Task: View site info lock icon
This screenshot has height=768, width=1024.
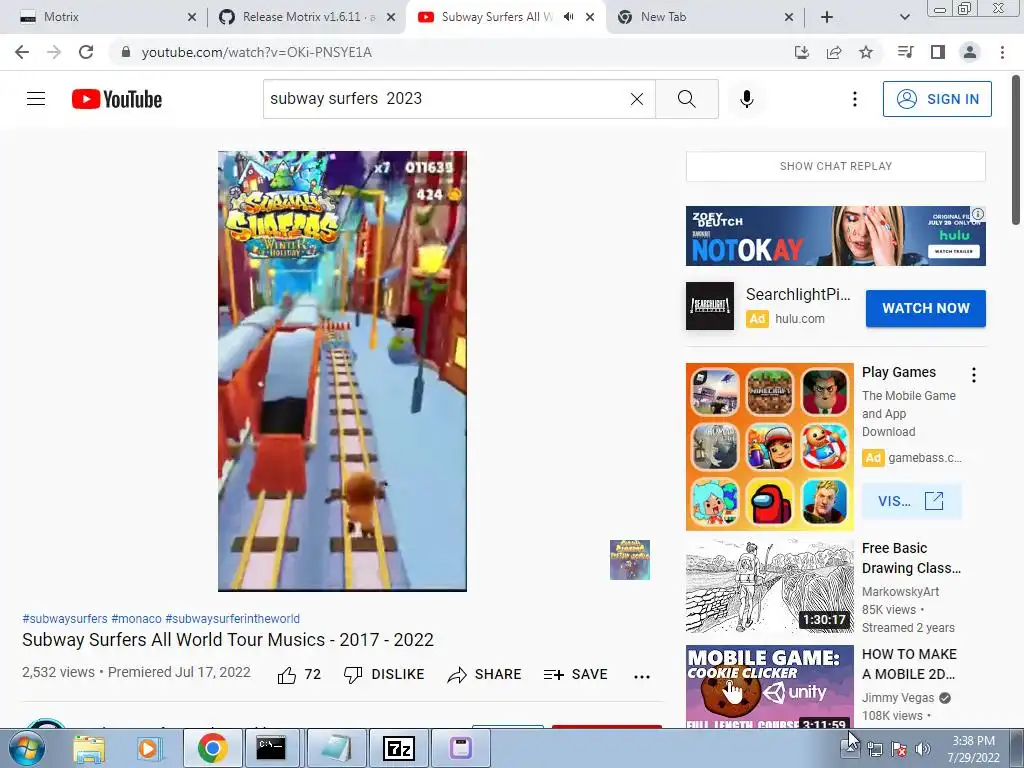Action: tap(126, 52)
